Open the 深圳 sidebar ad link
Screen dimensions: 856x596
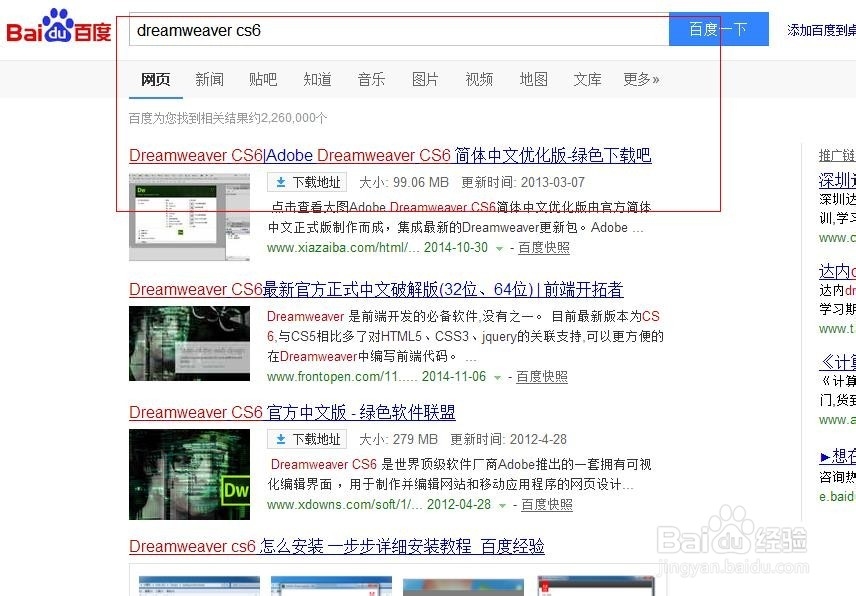coord(837,180)
